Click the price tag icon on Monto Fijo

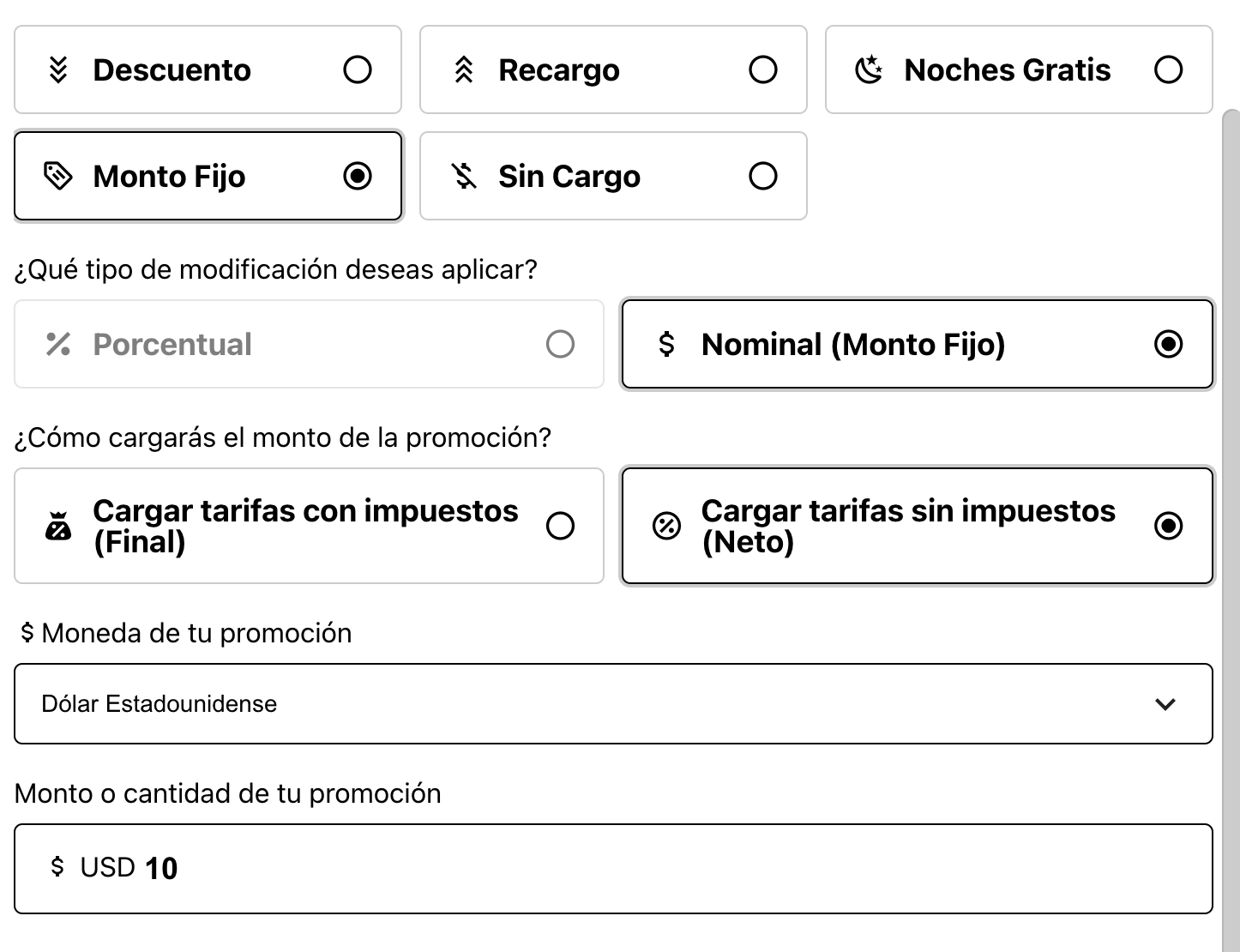(58, 176)
